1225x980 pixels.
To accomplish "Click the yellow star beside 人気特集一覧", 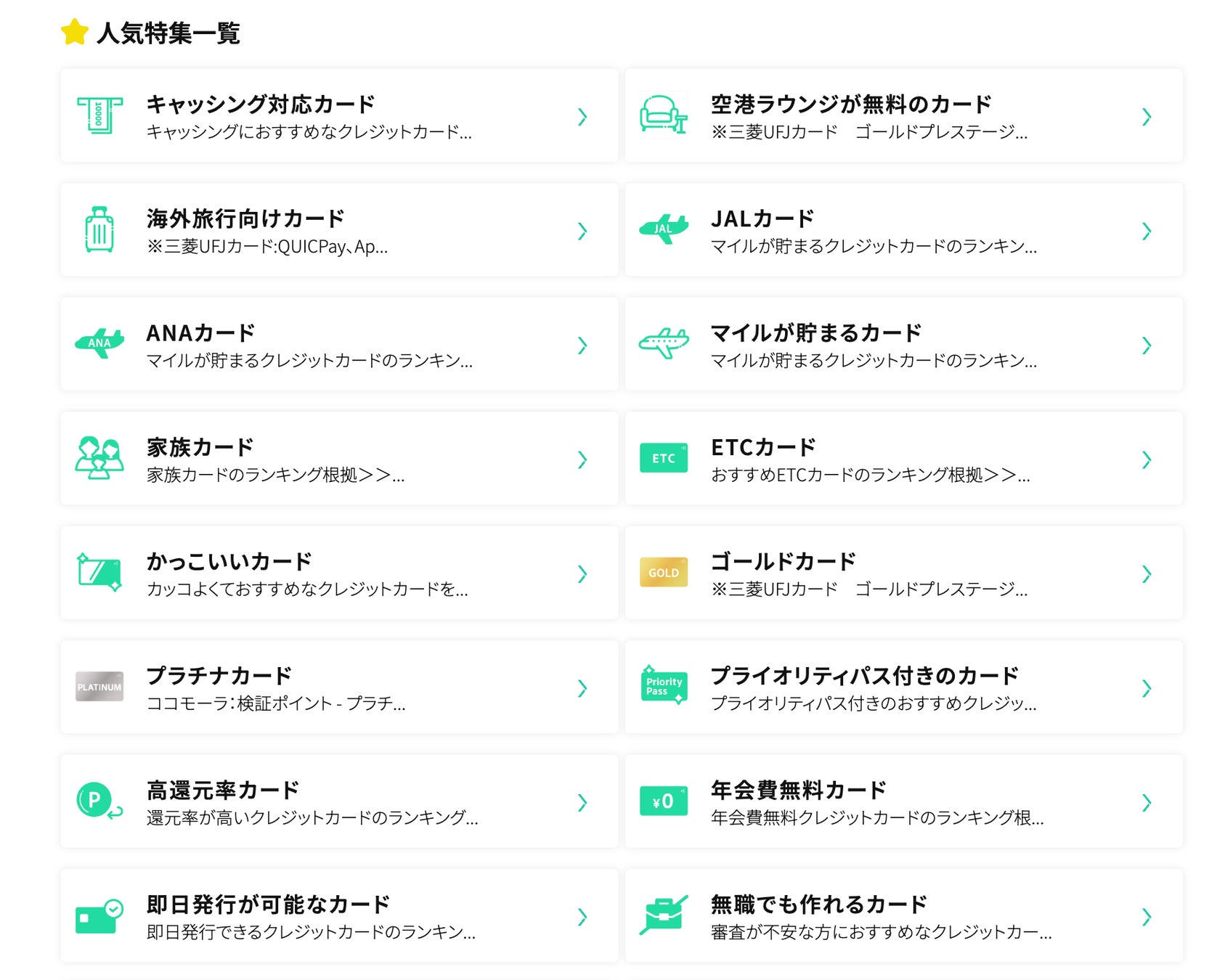I will [x=75, y=33].
